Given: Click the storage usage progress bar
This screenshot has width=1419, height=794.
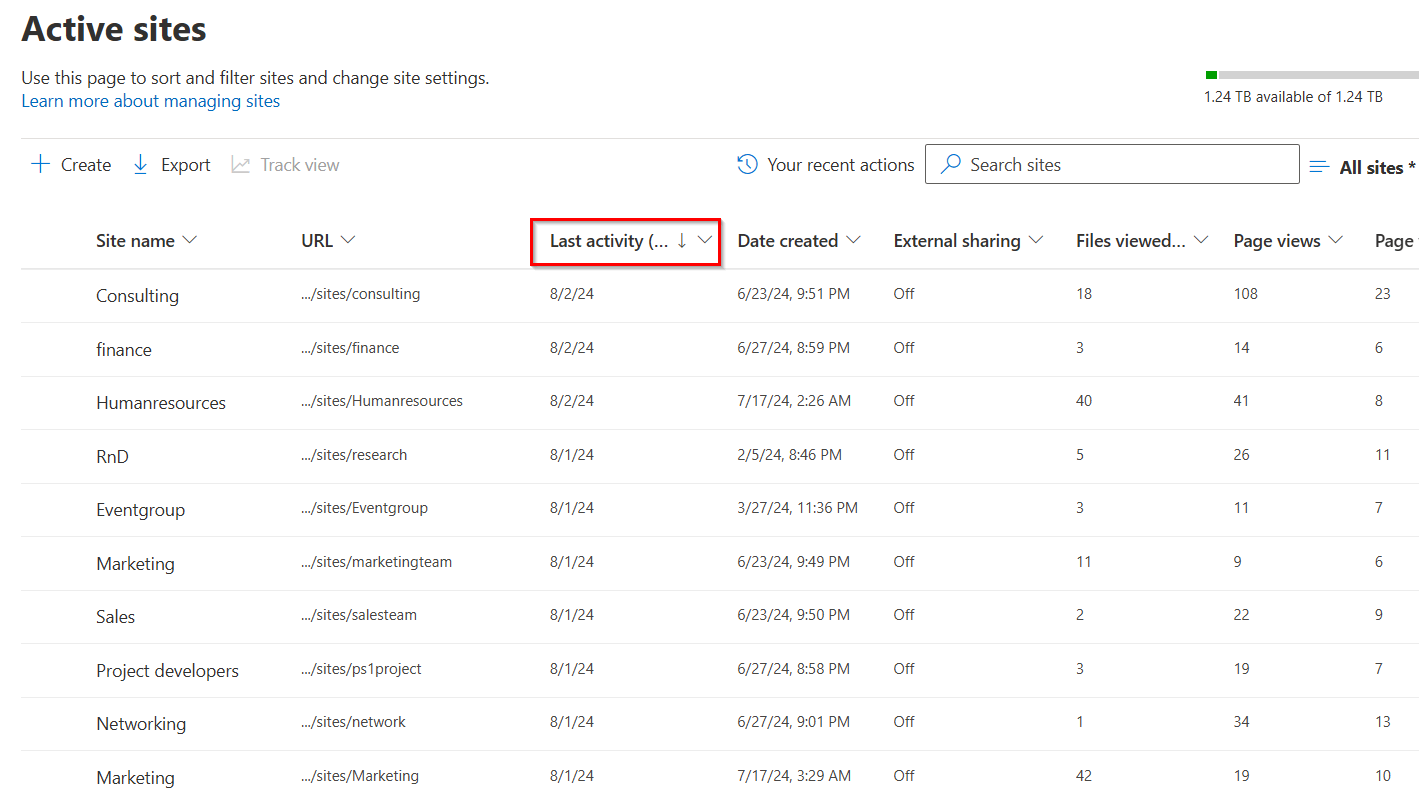Looking at the screenshot, I should point(1310,74).
